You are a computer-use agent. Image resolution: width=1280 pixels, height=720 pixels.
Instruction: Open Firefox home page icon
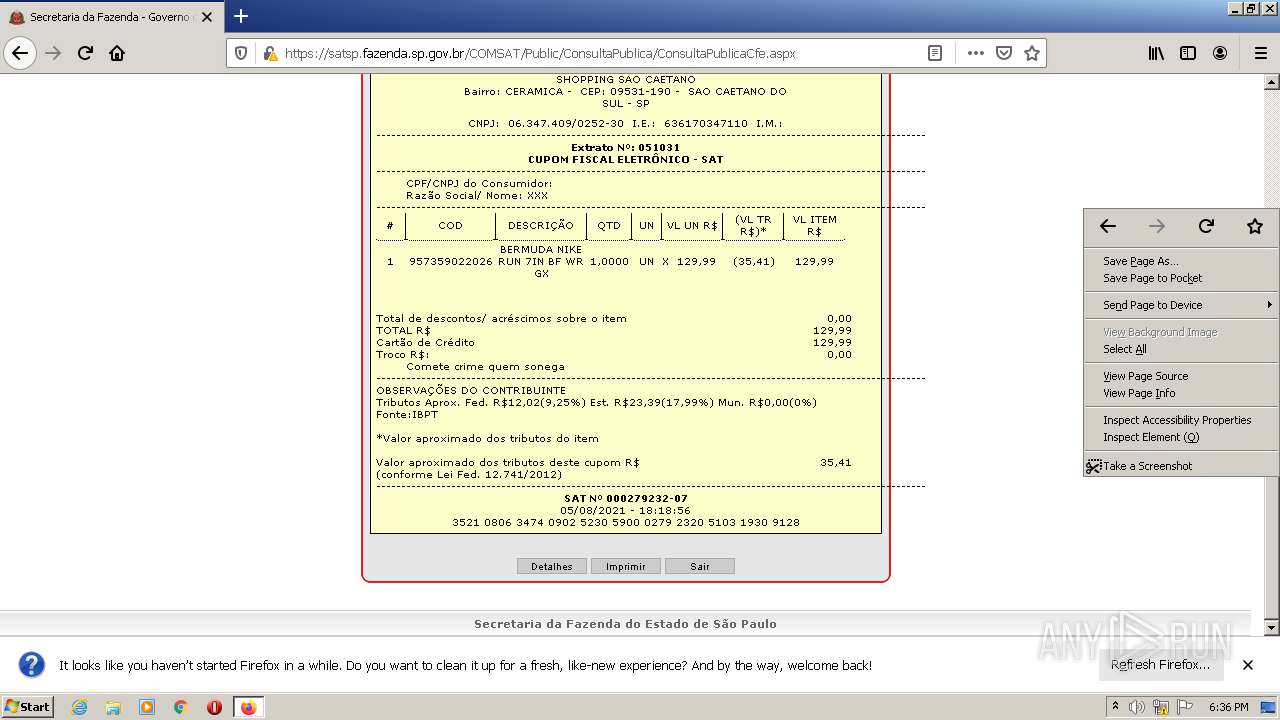tap(117, 53)
